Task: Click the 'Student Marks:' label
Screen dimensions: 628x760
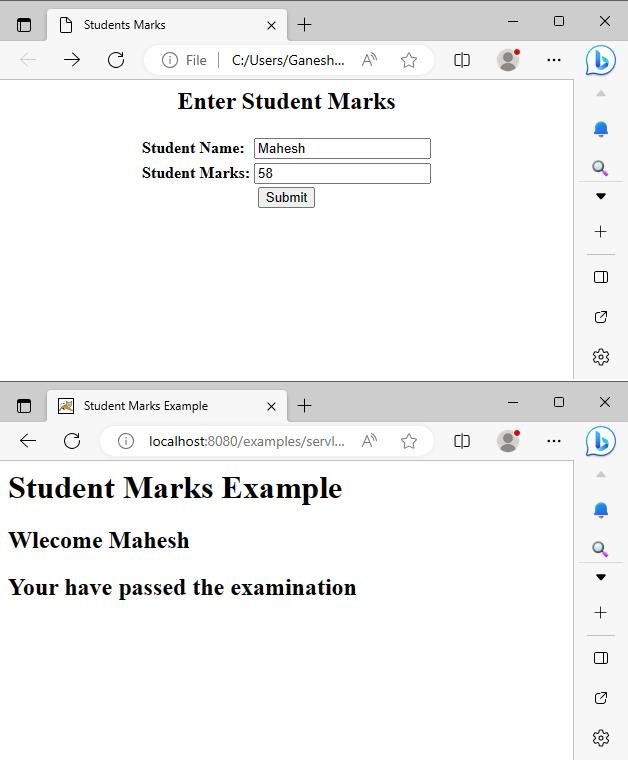Action: click(195, 173)
